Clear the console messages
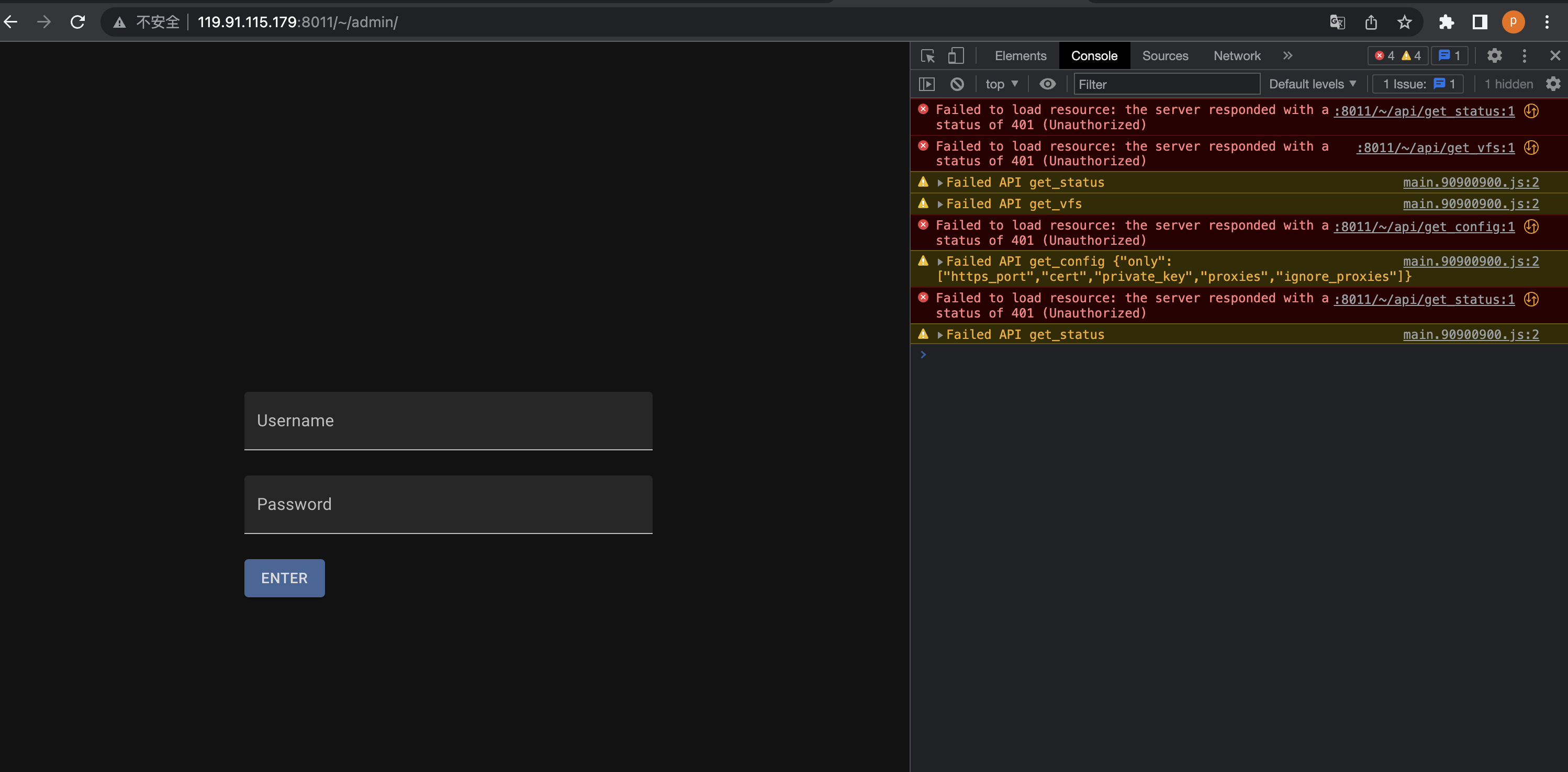Image resolution: width=1568 pixels, height=772 pixels. click(x=957, y=84)
